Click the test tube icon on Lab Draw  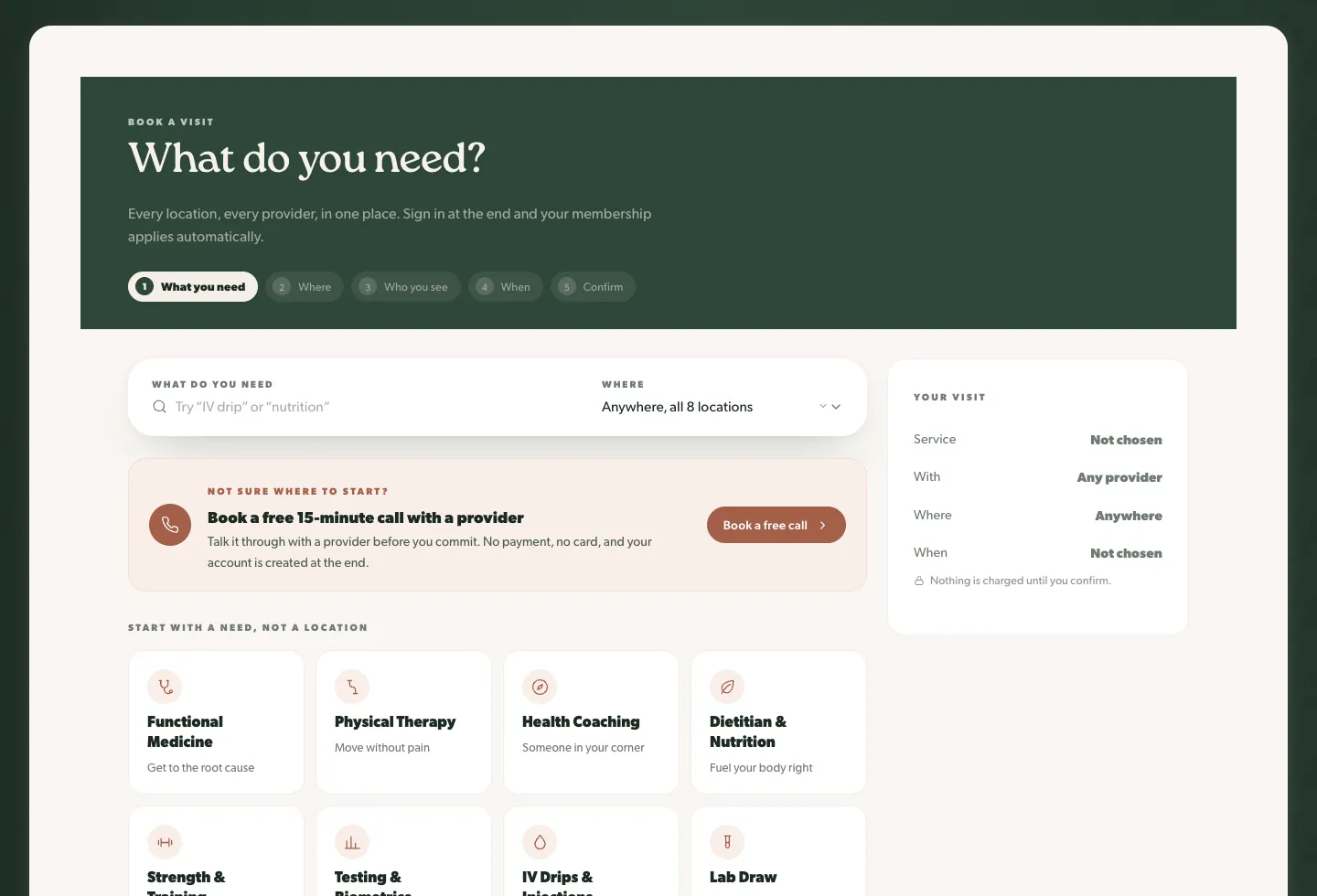point(727,842)
